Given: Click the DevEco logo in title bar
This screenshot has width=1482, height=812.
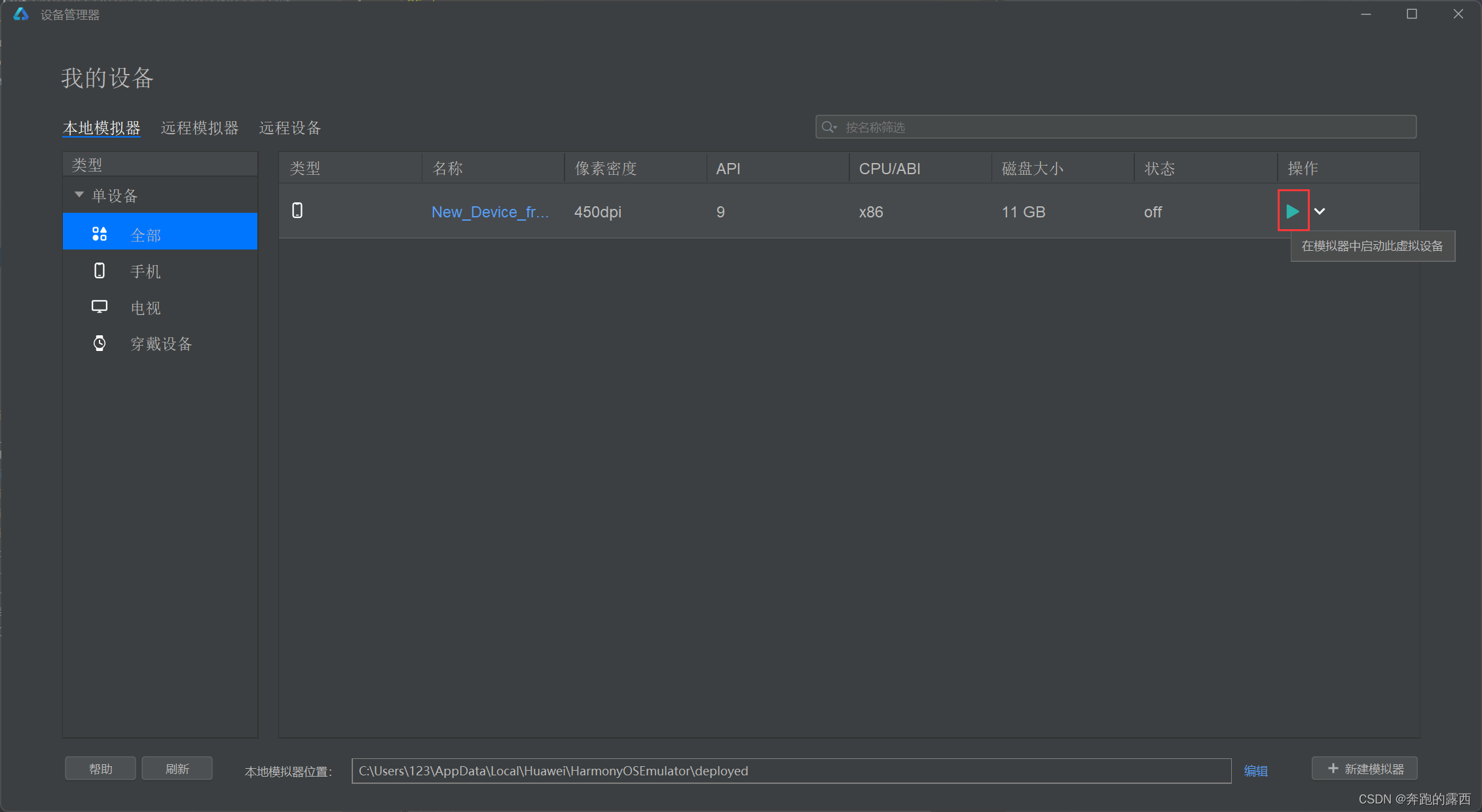Looking at the screenshot, I should (21, 14).
